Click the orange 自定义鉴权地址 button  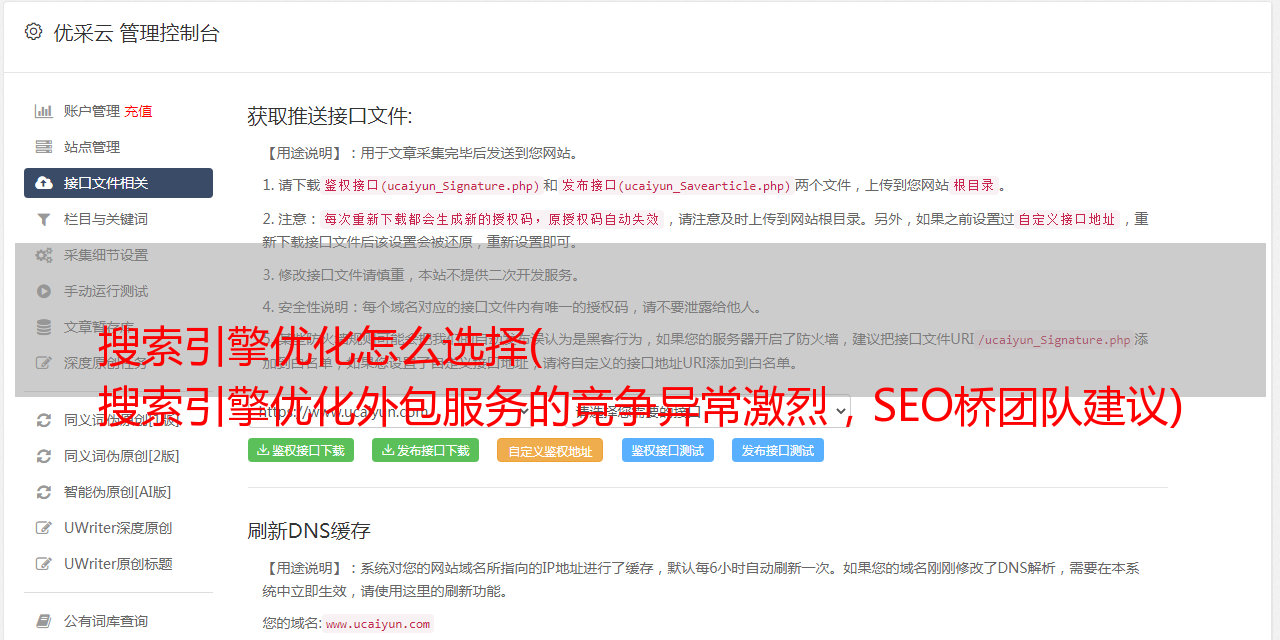[x=550, y=450]
